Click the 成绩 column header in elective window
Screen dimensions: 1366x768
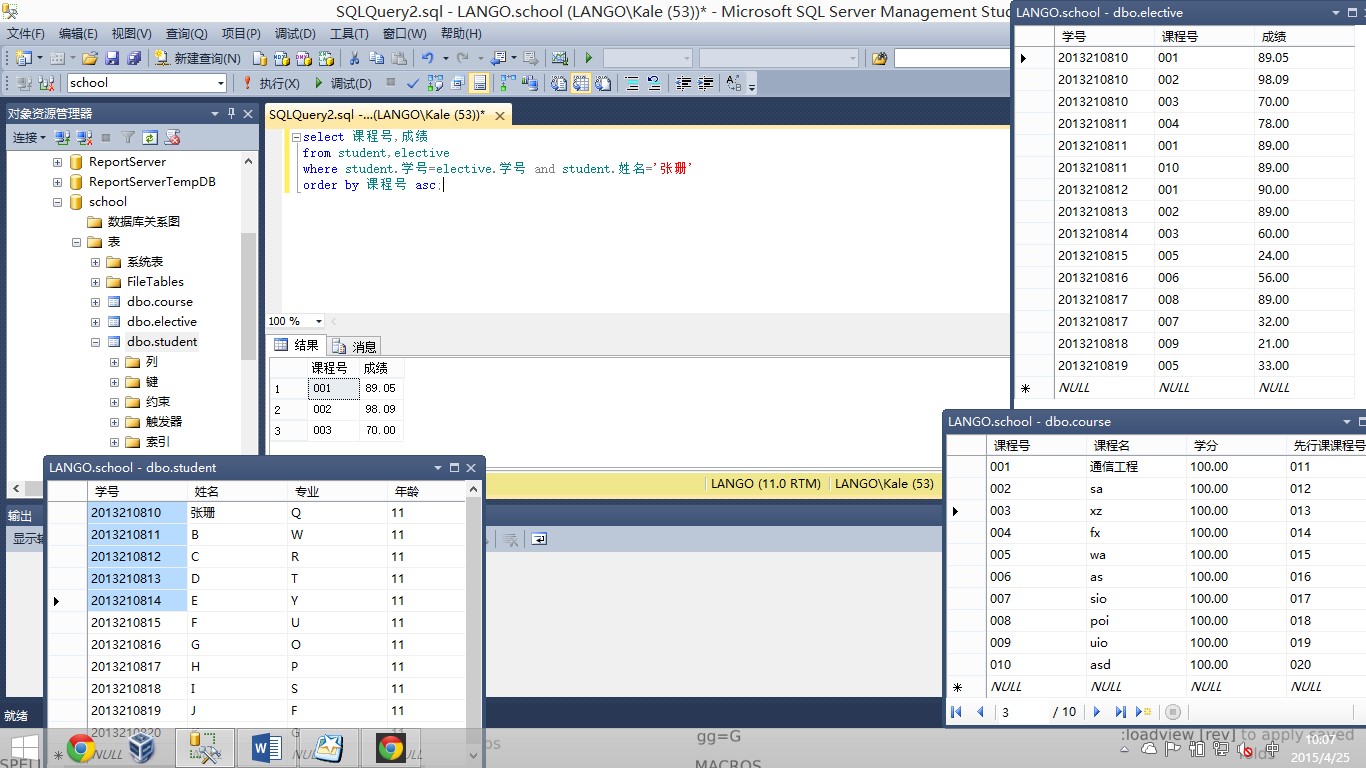click(x=1303, y=36)
